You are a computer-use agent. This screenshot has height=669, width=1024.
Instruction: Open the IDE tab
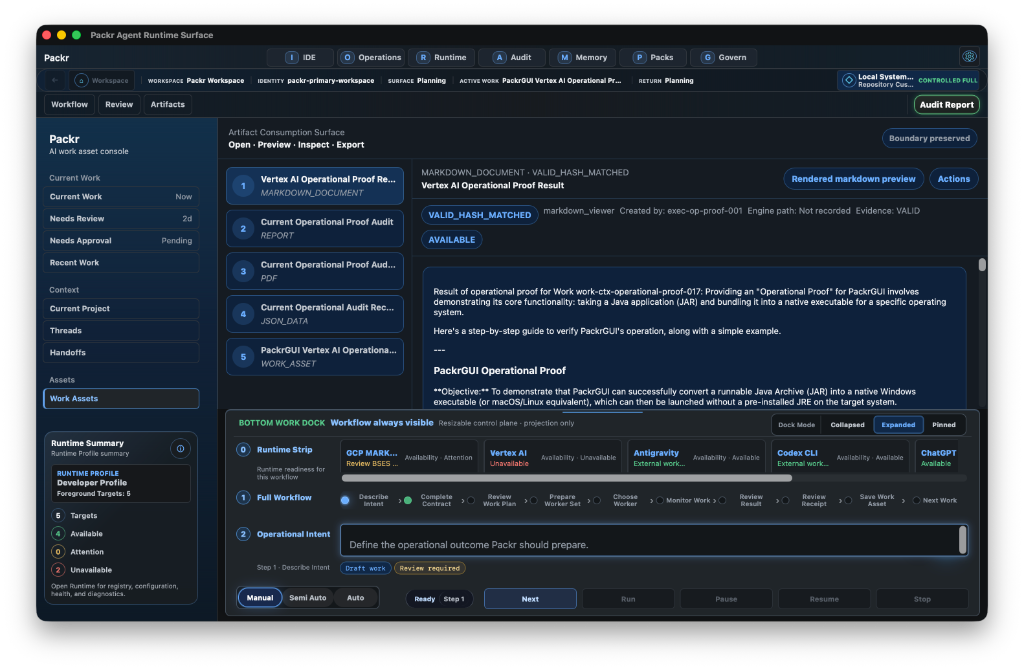tap(300, 57)
